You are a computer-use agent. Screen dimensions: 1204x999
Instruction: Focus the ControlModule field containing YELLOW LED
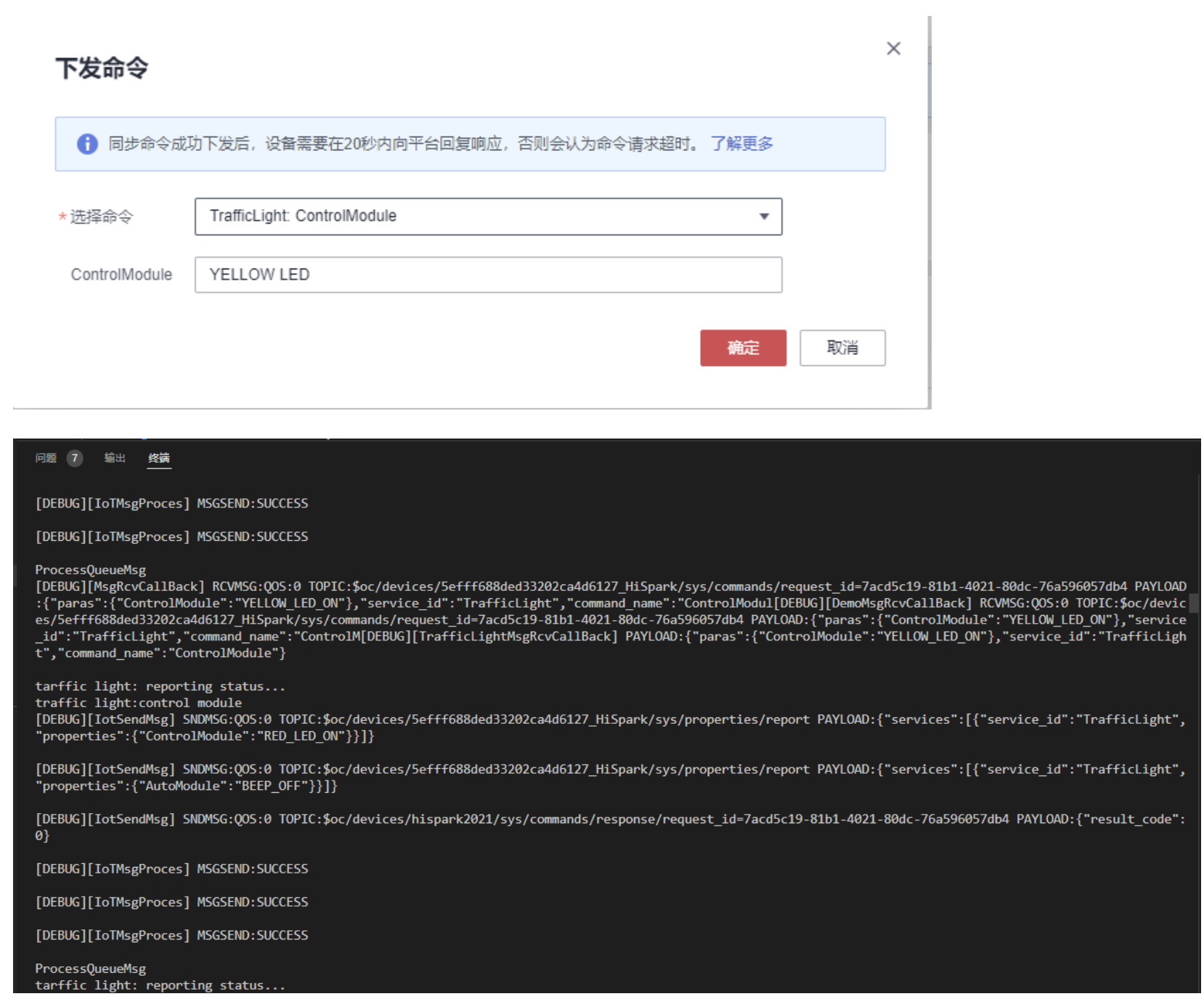[x=488, y=274]
